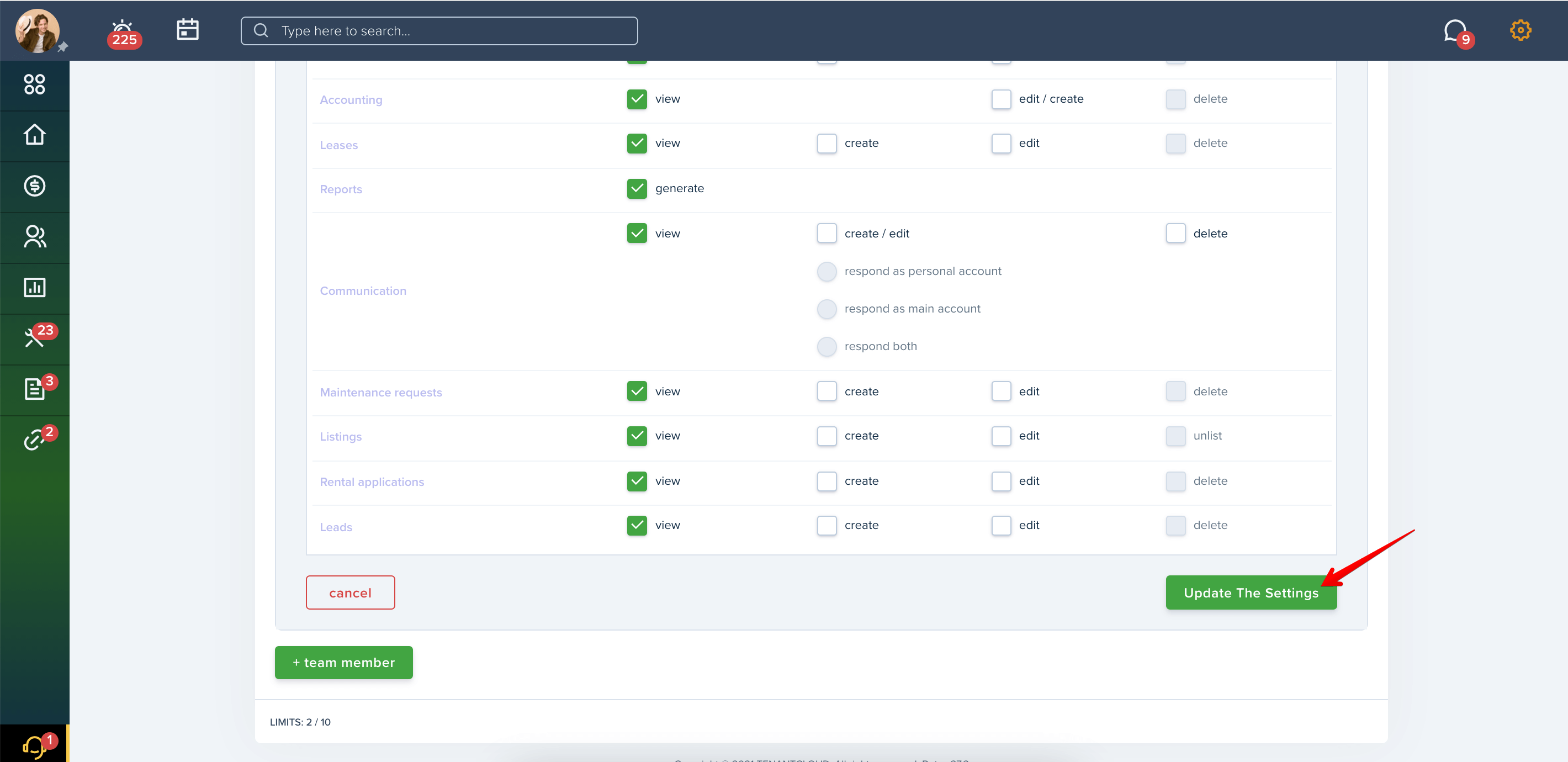Select respond as personal account

tap(826, 271)
